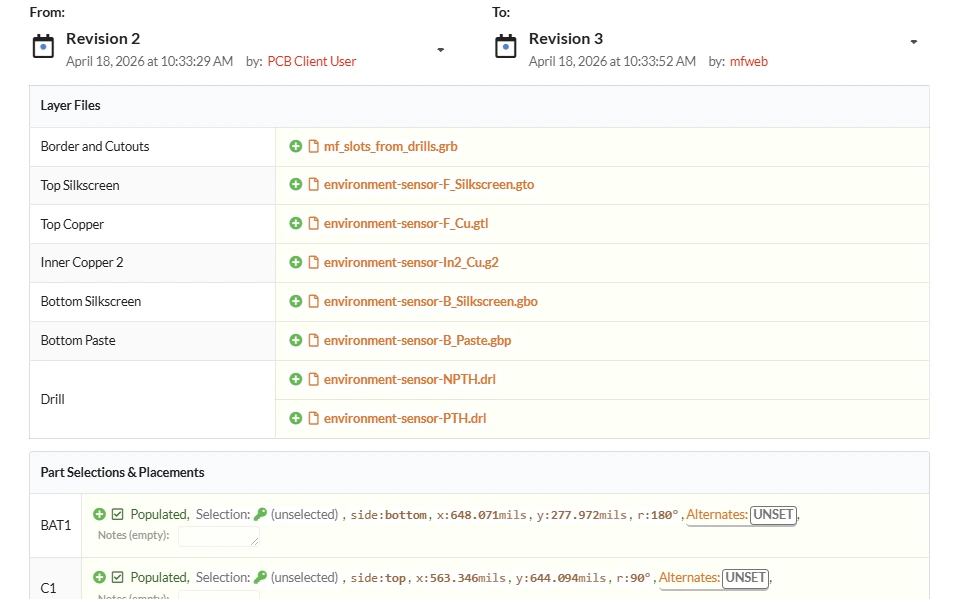This screenshot has width=959, height=599.
Task: Click the file icon beside B_Silkscreen.gbo
Action: (313, 301)
